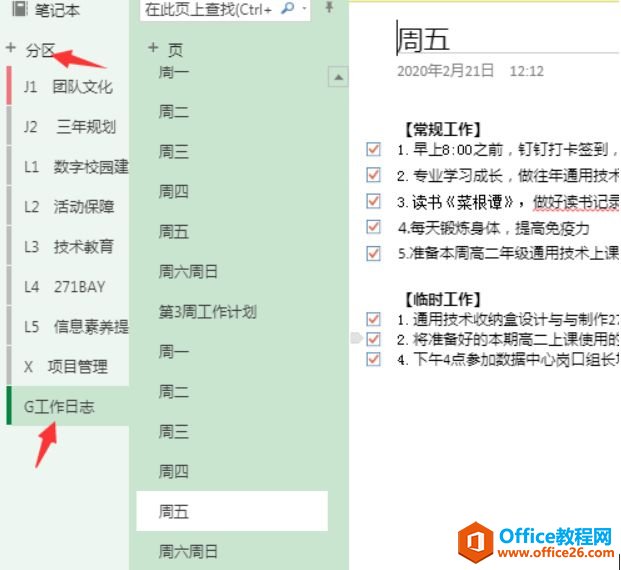Pin the page pane with the pushpin icon

point(329,7)
